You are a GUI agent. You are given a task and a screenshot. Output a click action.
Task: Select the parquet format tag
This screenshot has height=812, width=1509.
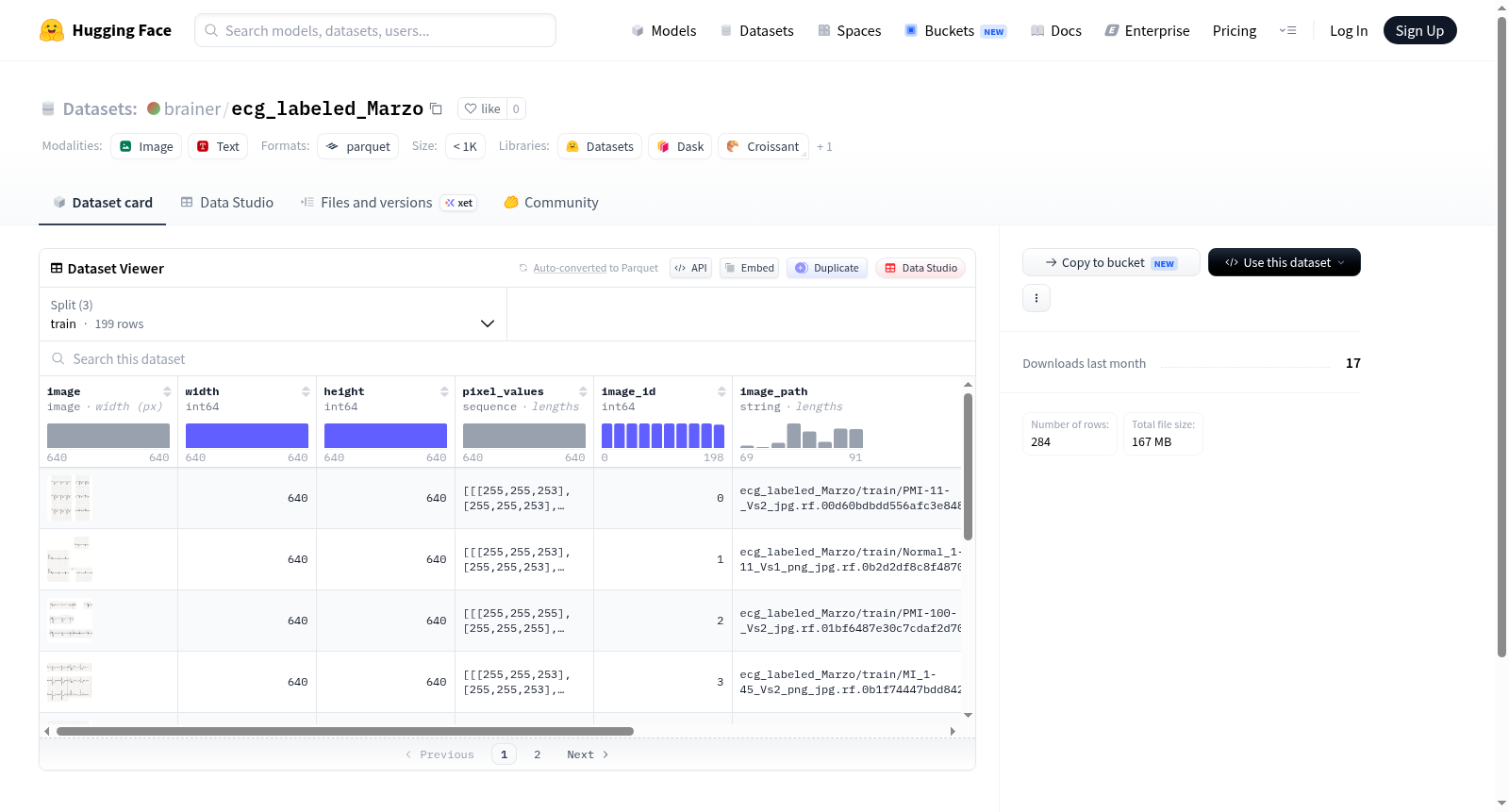click(357, 146)
